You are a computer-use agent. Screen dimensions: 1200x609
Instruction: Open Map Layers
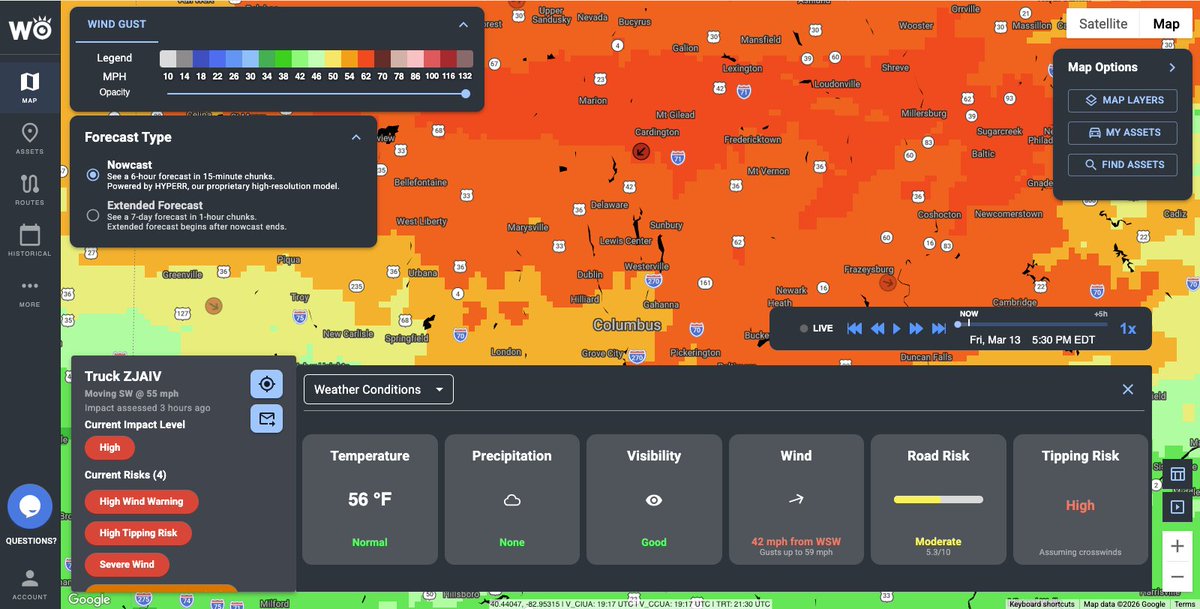1123,100
